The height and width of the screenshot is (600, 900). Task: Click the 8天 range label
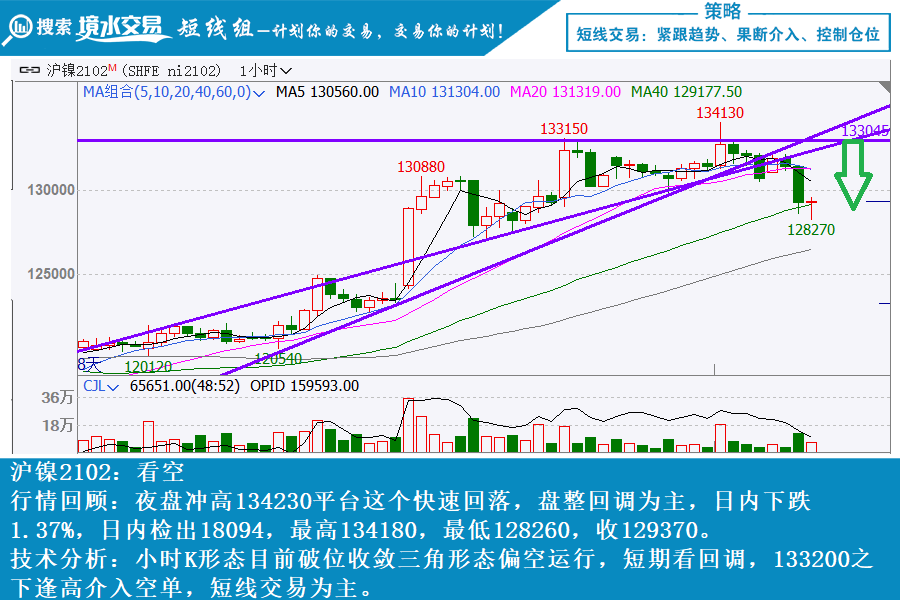pos(89,364)
